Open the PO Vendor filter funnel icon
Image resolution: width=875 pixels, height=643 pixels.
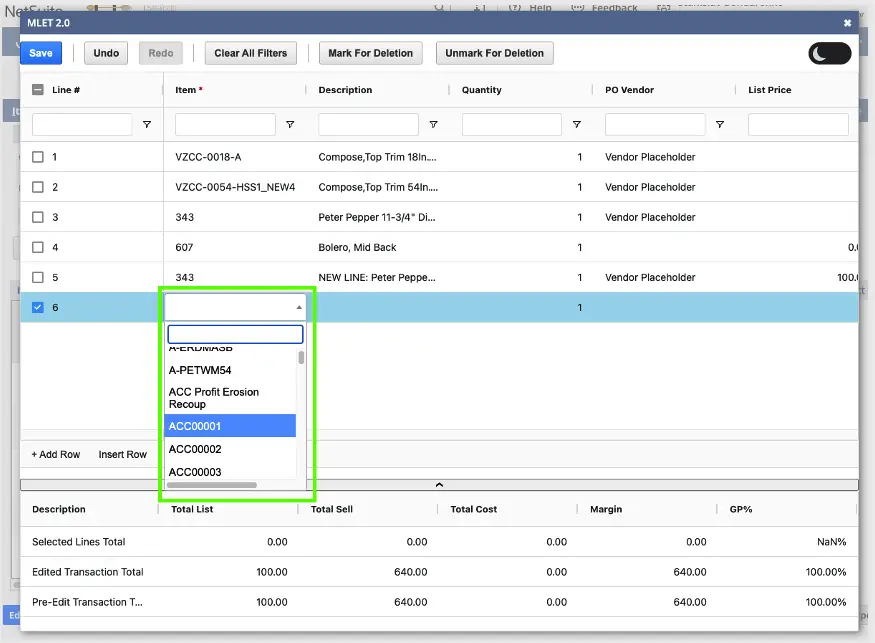point(720,124)
